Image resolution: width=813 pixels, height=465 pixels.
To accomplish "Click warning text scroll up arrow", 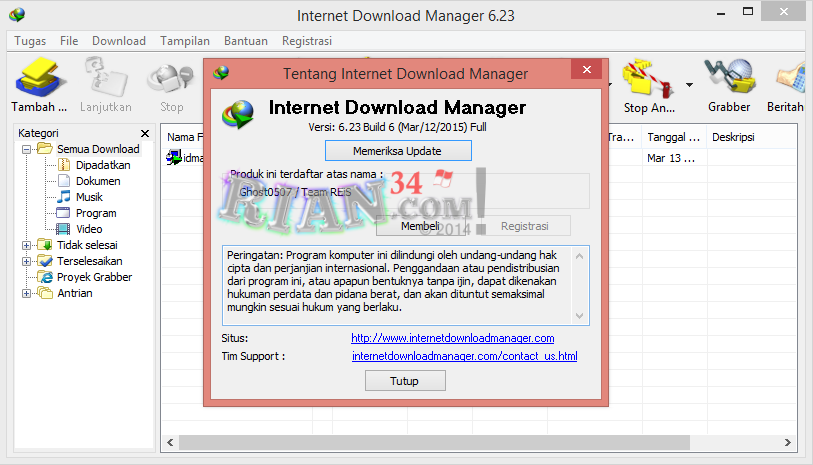I will click(580, 256).
